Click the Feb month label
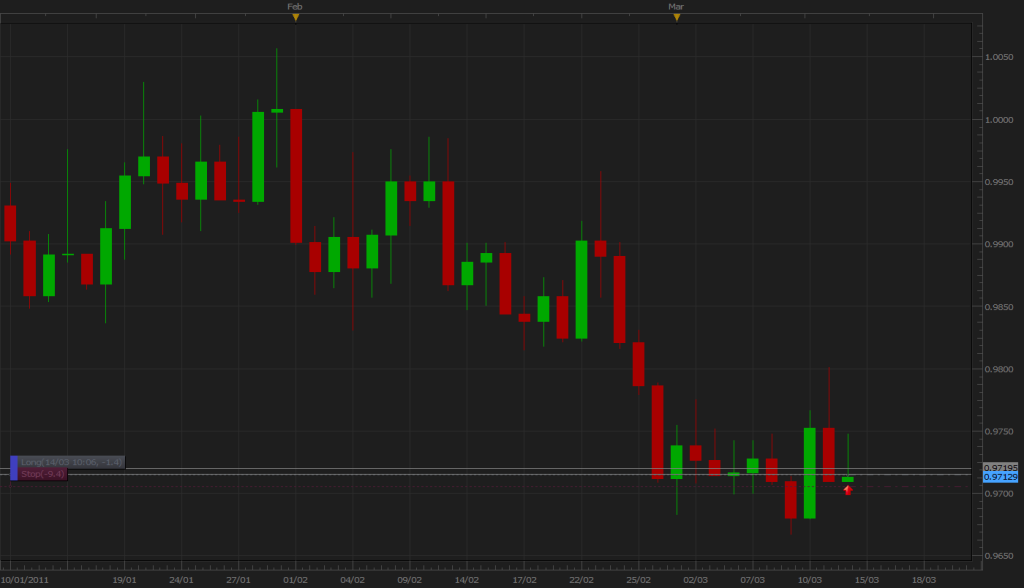 (x=295, y=7)
